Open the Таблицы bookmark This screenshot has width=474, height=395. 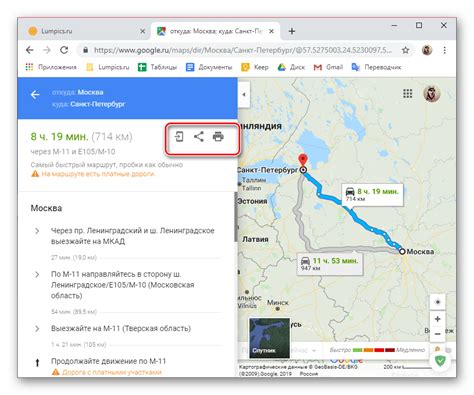[x=157, y=67]
